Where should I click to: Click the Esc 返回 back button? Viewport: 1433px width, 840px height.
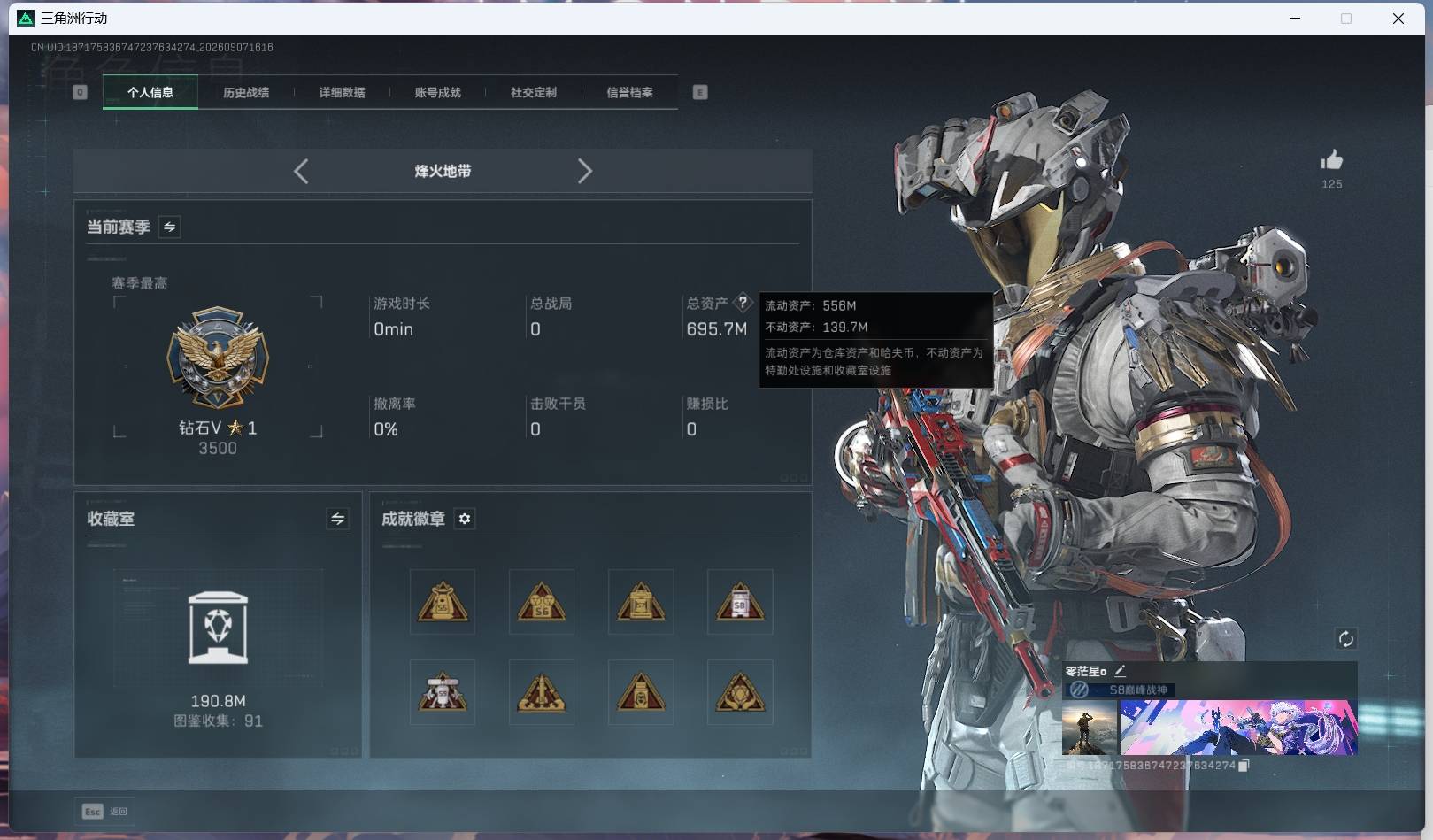click(x=104, y=812)
